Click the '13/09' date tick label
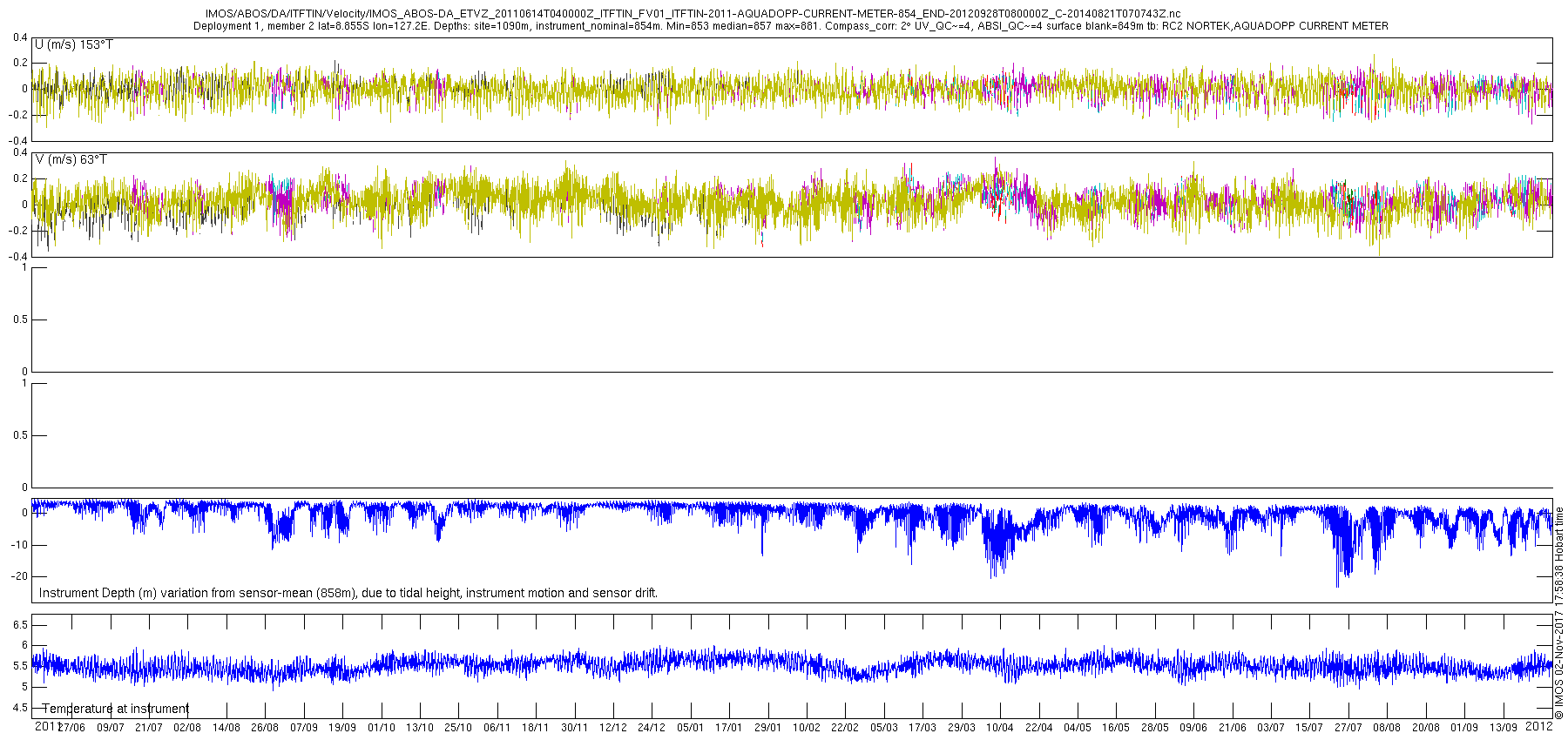Viewport: 1568px width, 740px height. 1503,728
